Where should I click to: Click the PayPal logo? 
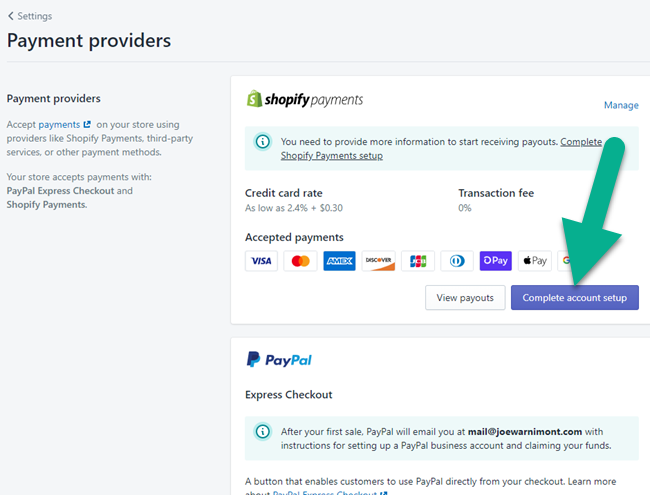[x=279, y=359]
